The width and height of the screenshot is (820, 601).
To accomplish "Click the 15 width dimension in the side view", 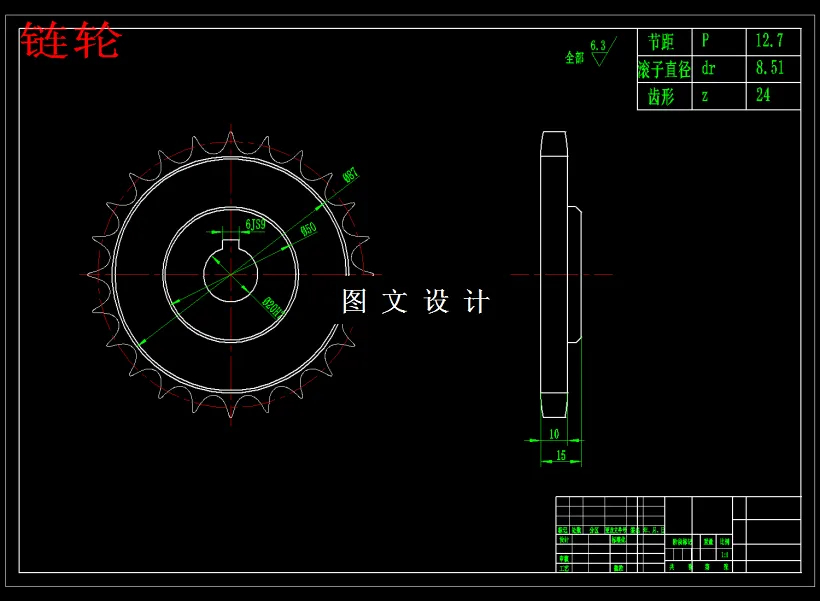I will [561, 455].
